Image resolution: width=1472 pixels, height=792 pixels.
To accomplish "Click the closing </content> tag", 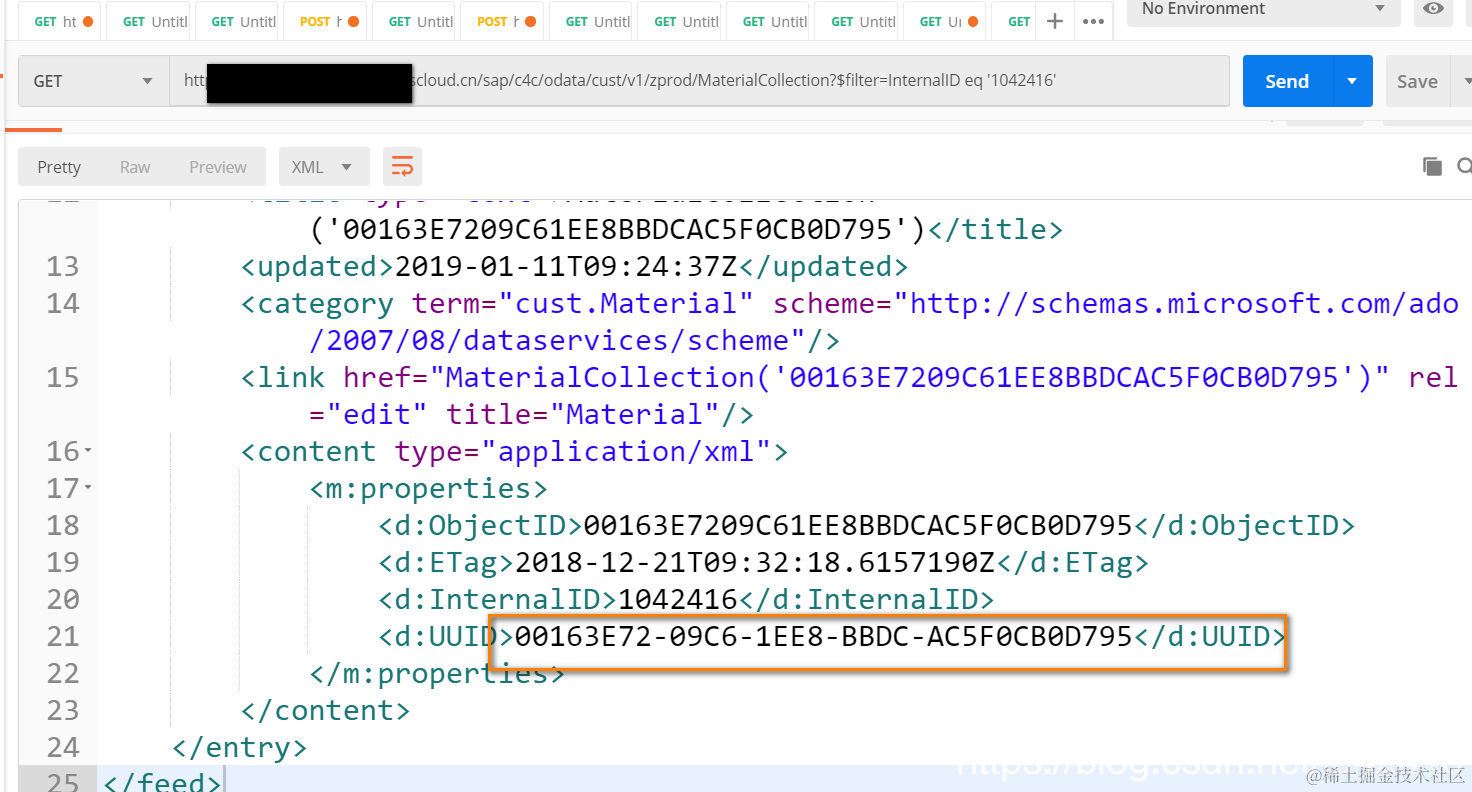I will click(x=325, y=710).
